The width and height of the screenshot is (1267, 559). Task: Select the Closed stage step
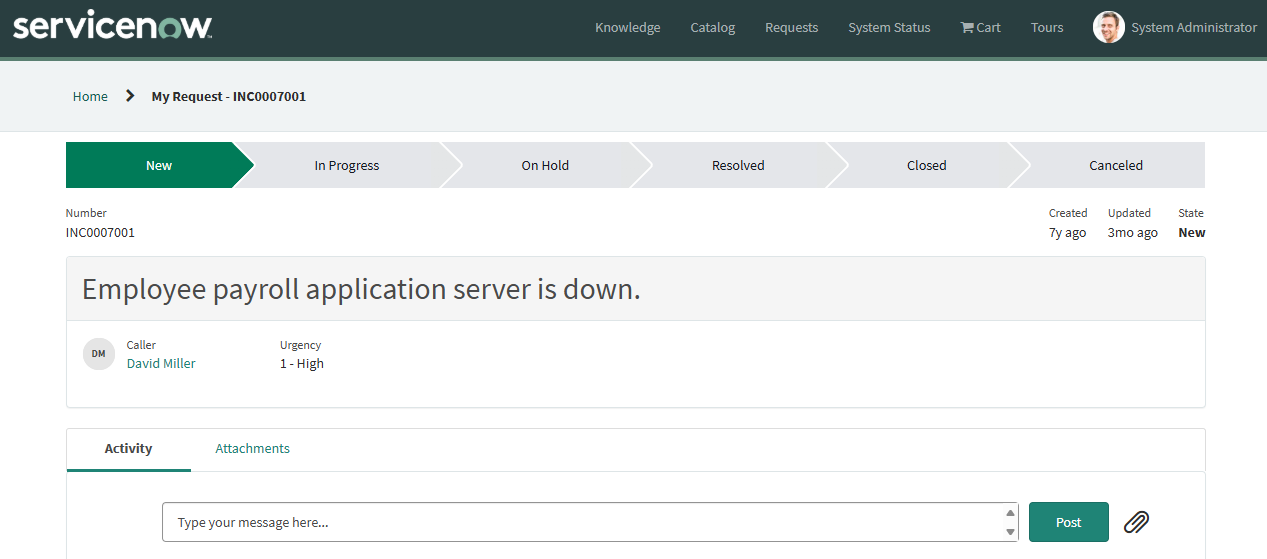[927, 165]
